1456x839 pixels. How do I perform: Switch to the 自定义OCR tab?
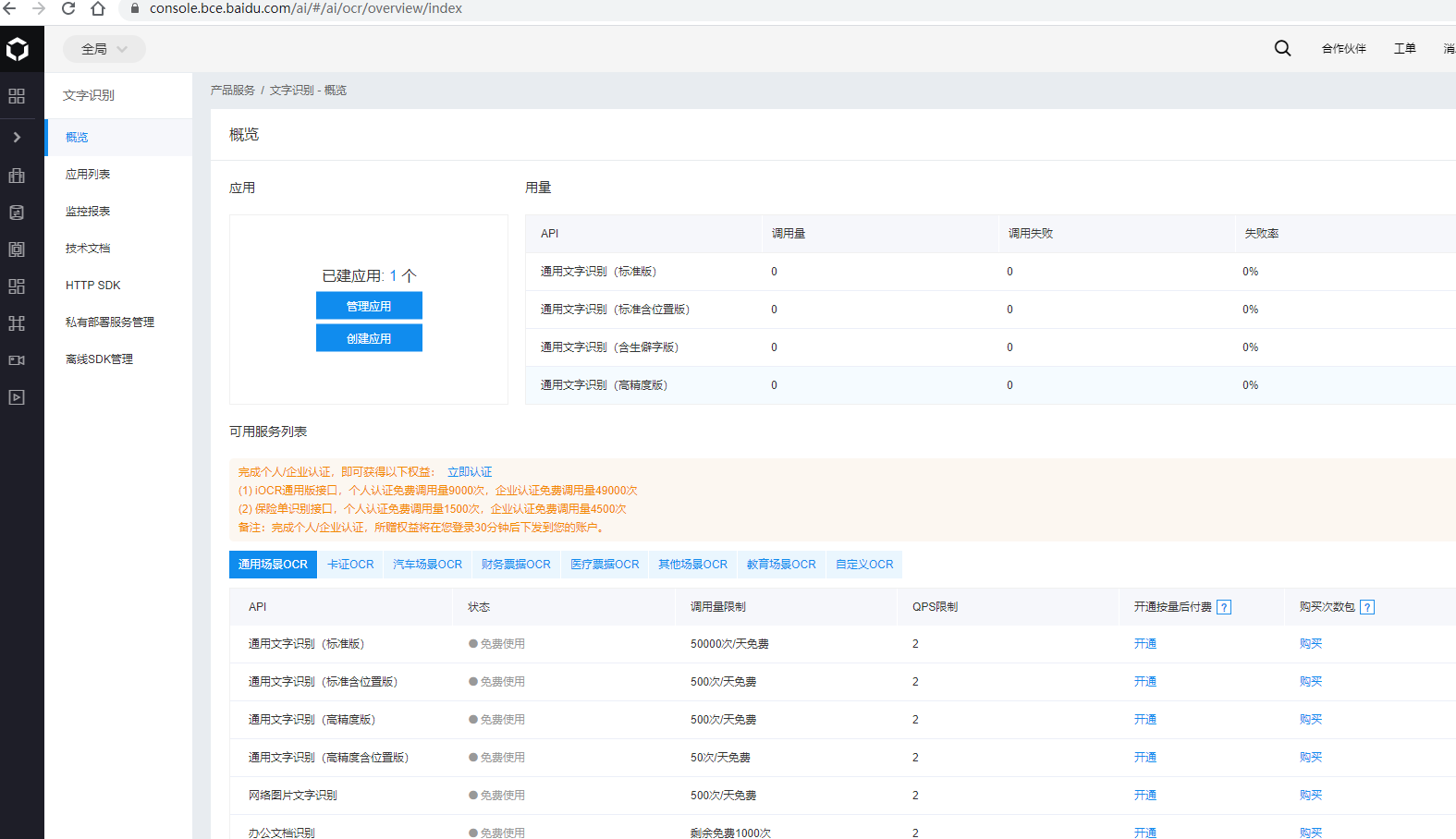(x=864, y=565)
